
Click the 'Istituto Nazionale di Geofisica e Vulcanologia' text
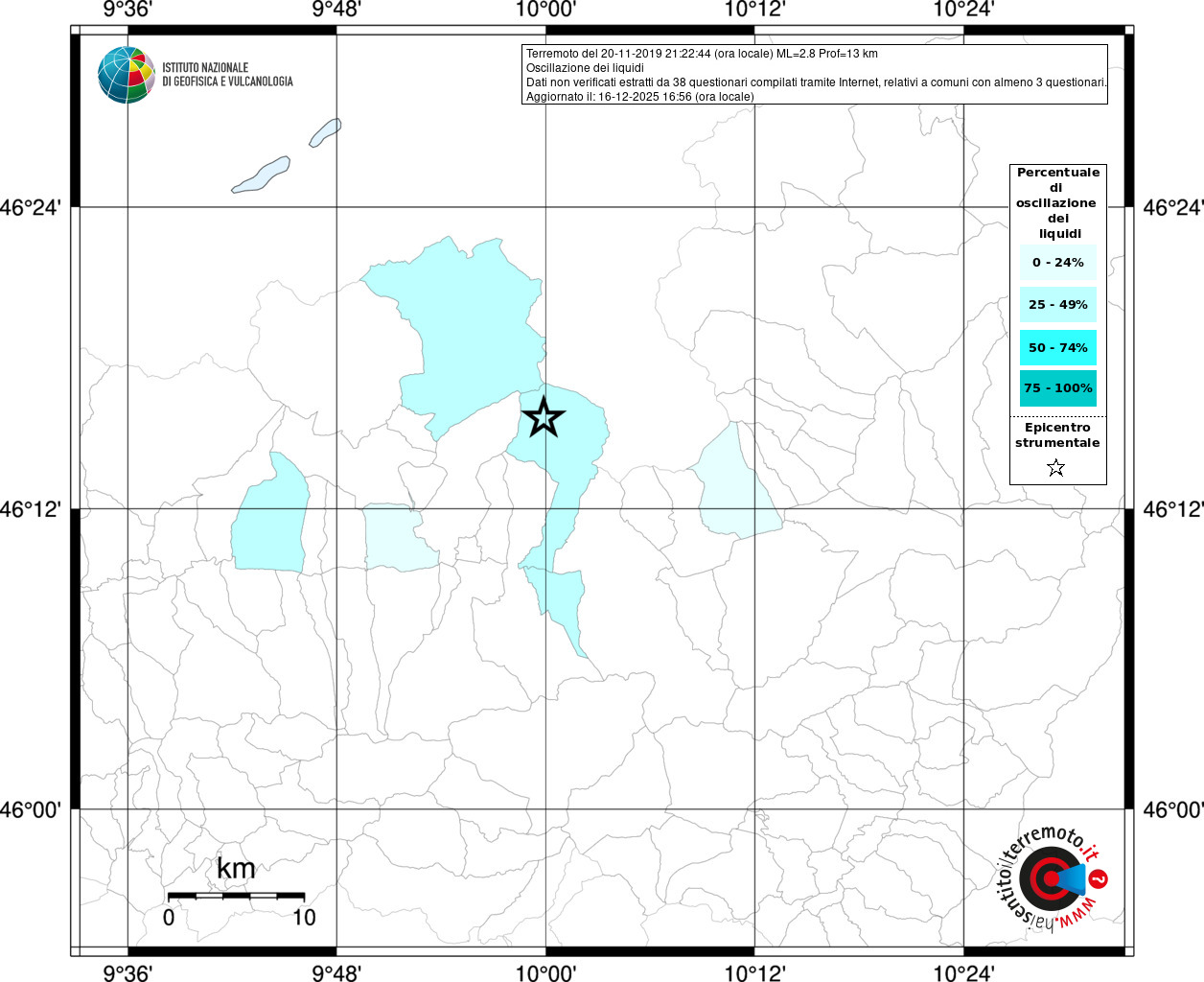pyautogui.click(x=227, y=75)
